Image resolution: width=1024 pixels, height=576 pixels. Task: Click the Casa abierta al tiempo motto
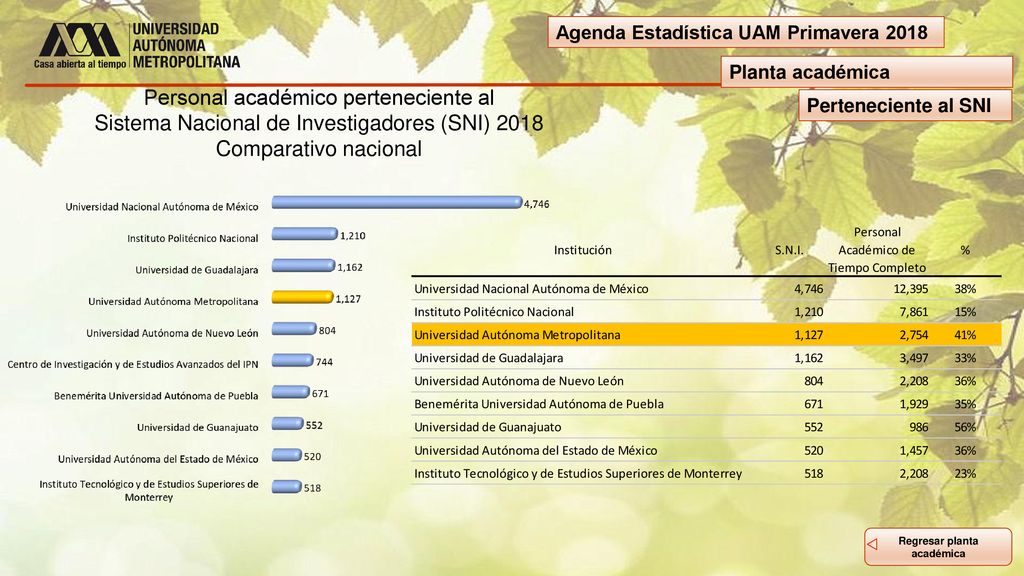pos(80,63)
